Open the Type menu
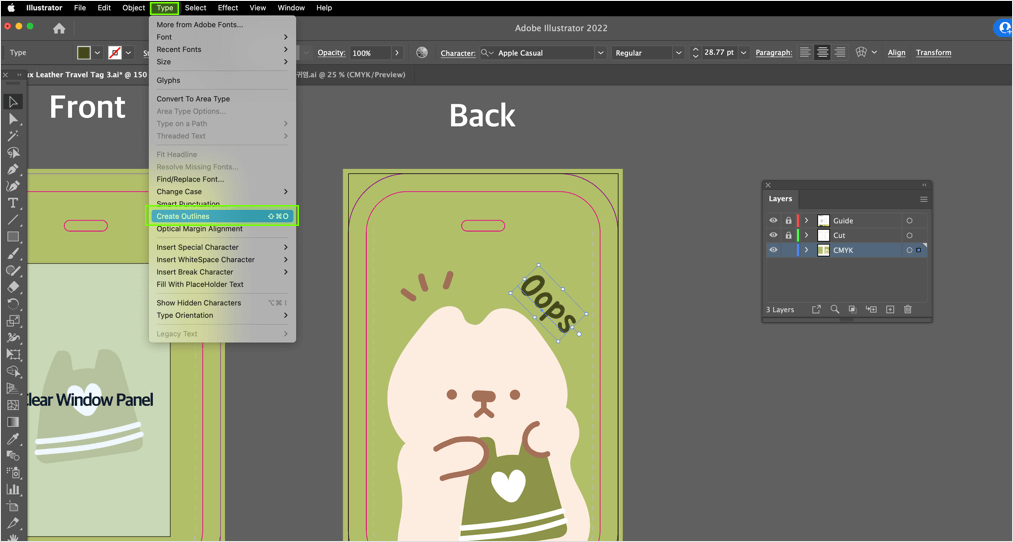Image resolution: width=1013 pixels, height=542 pixels. click(x=165, y=8)
